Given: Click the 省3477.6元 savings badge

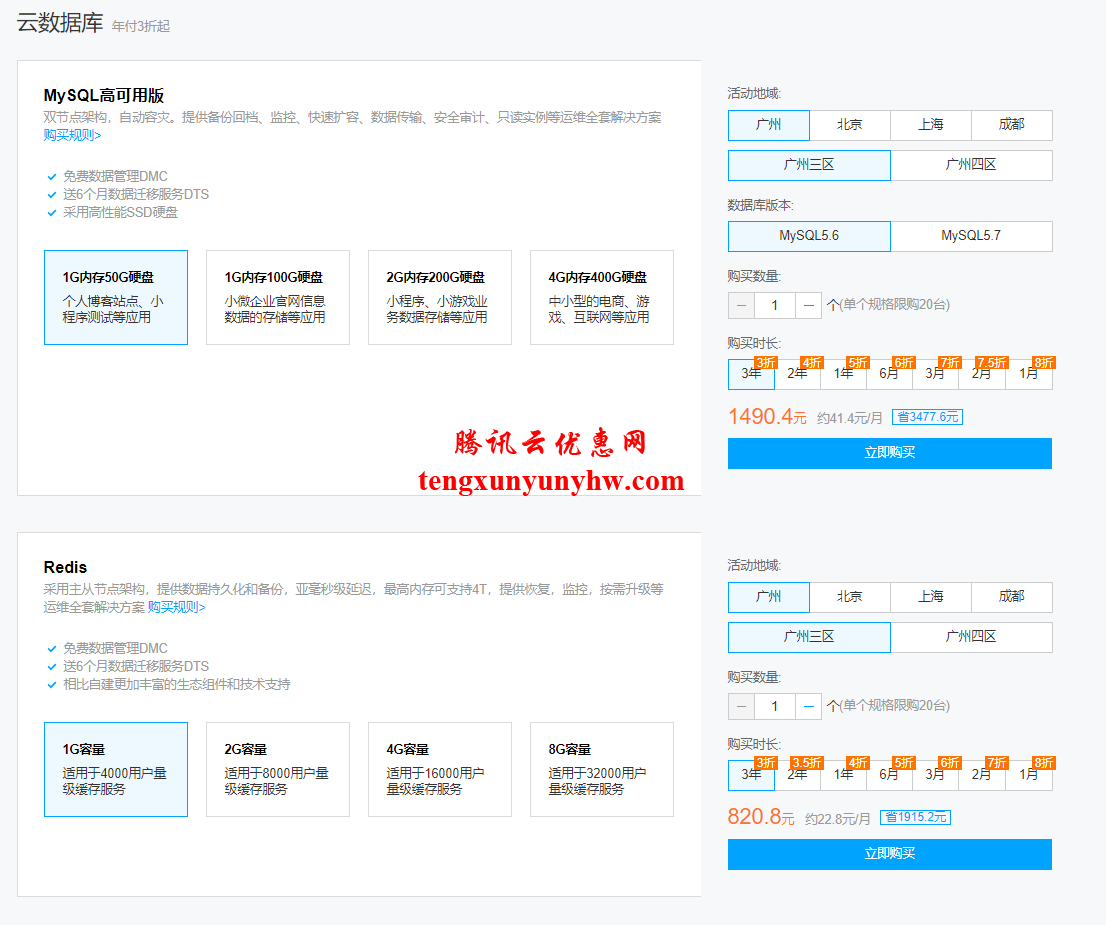Looking at the screenshot, I should [x=928, y=417].
